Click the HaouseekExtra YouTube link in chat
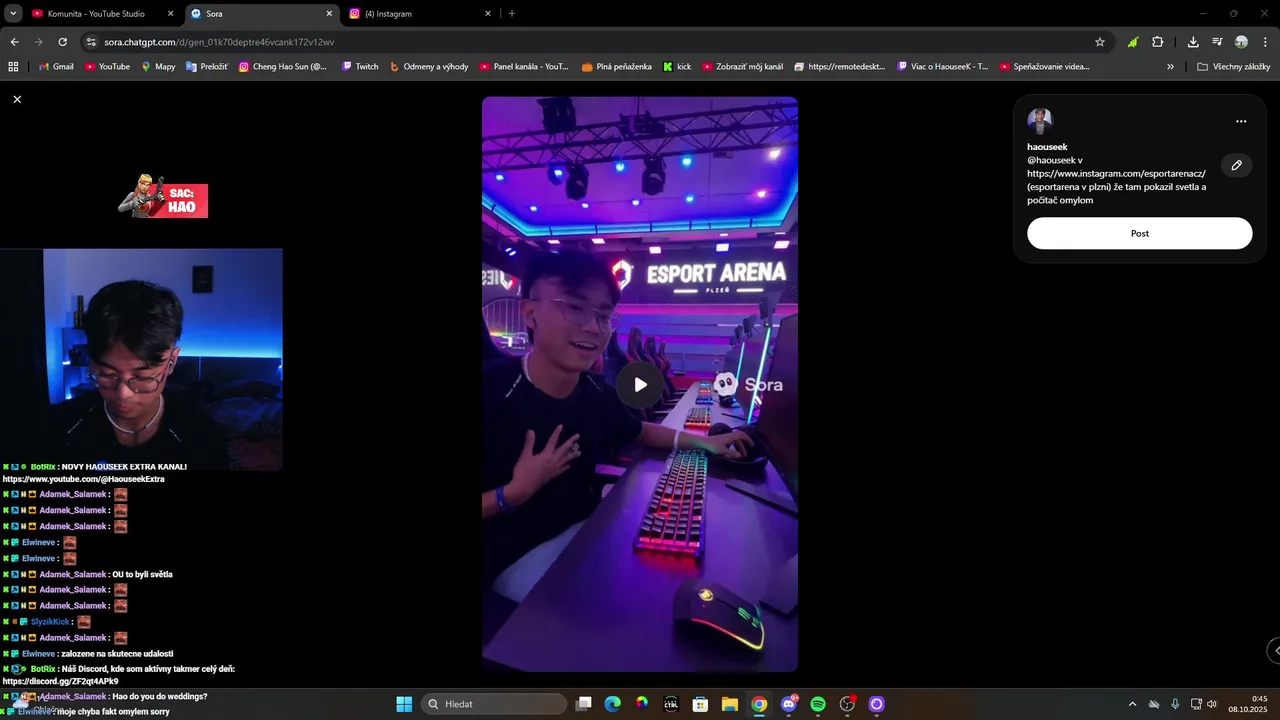 click(x=83, y=479)
